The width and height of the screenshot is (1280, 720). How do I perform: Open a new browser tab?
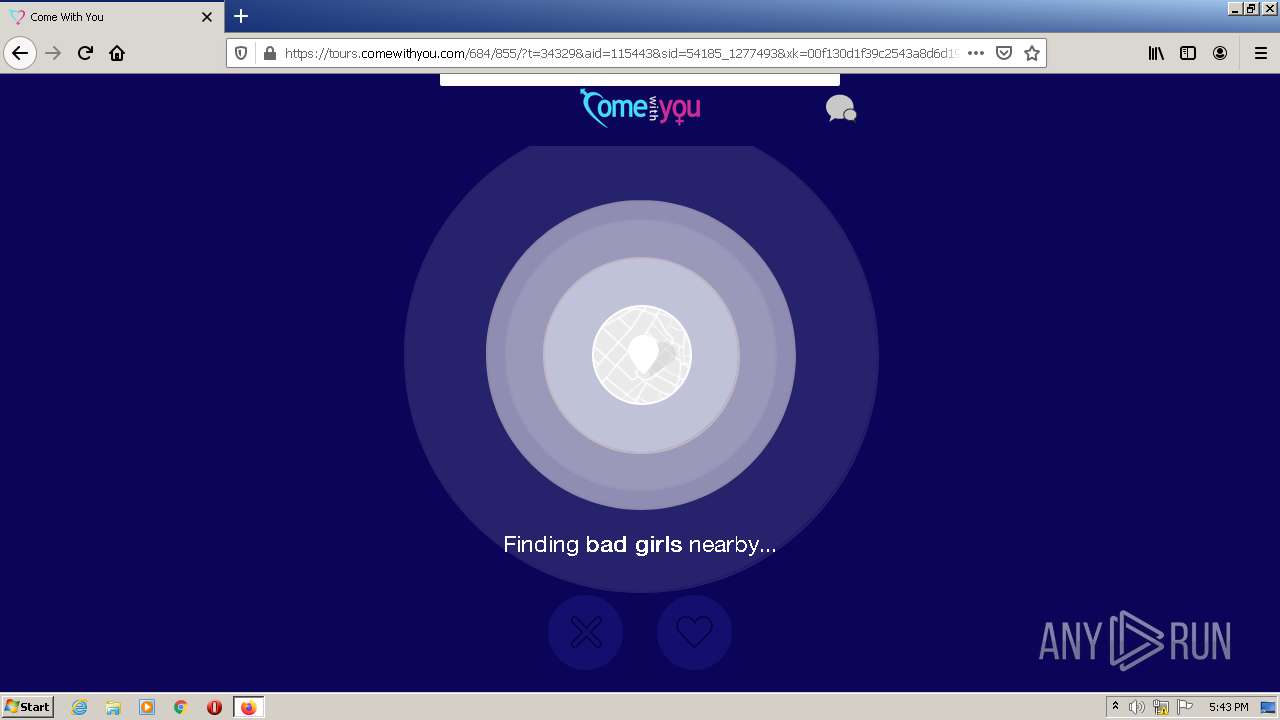[x=241, y=16]
